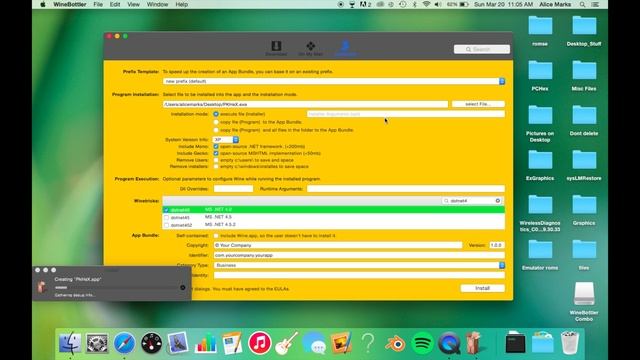
Task: Launch iTunes from the Dock
Action: point(260,343)
